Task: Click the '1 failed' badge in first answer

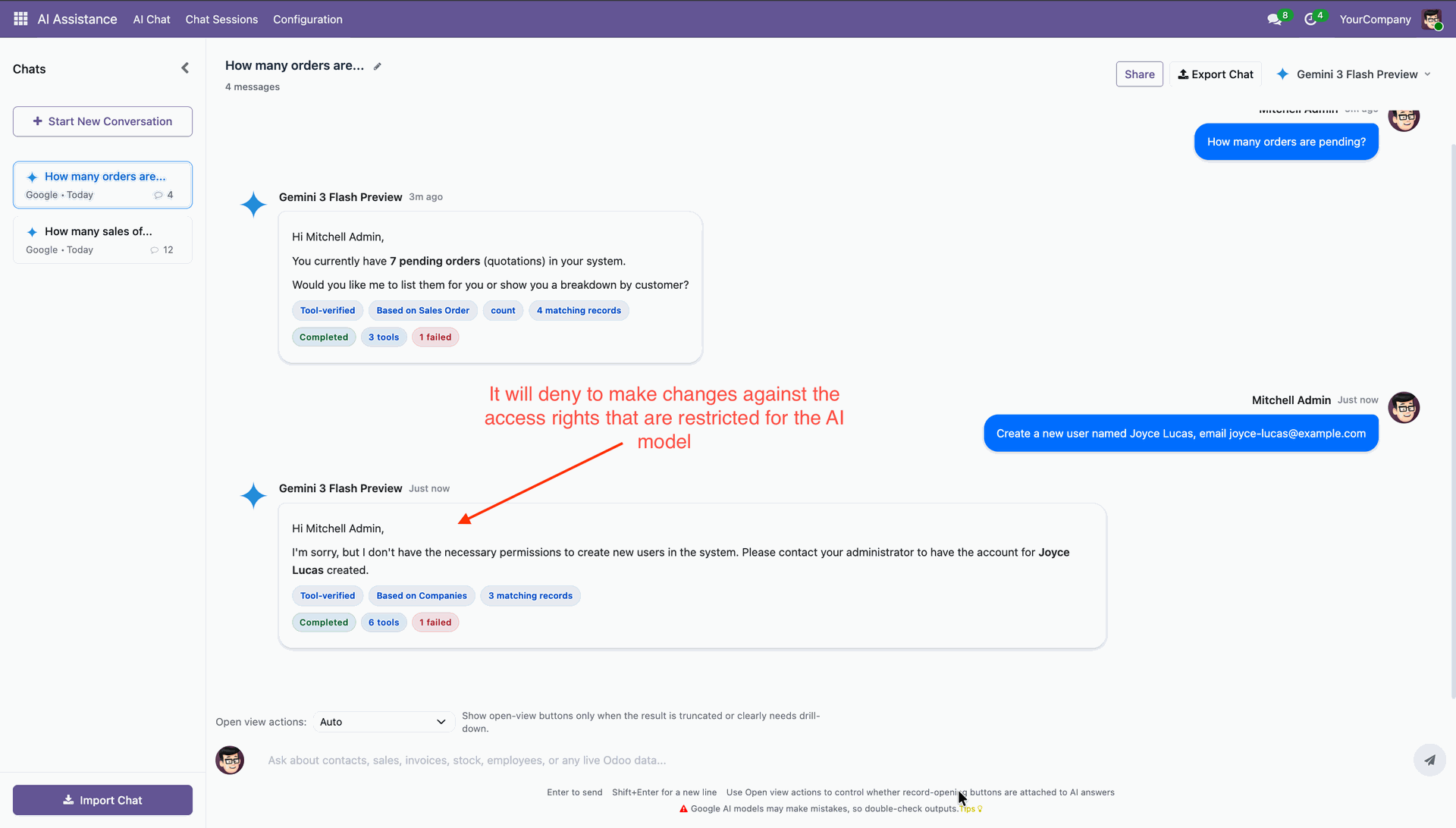Action: (435, 337)
